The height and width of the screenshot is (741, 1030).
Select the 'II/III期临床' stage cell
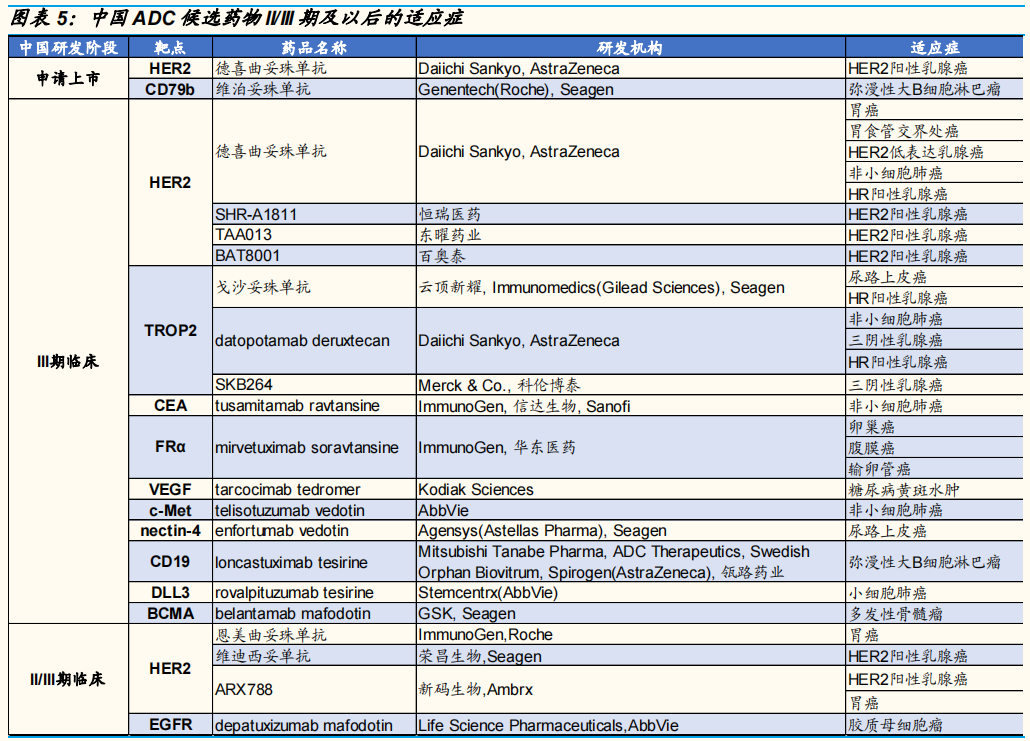[x=68, y=679]
